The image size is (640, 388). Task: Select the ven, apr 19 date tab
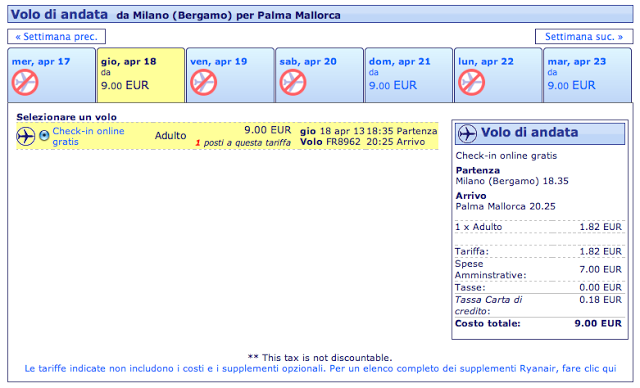pos(230,75)
